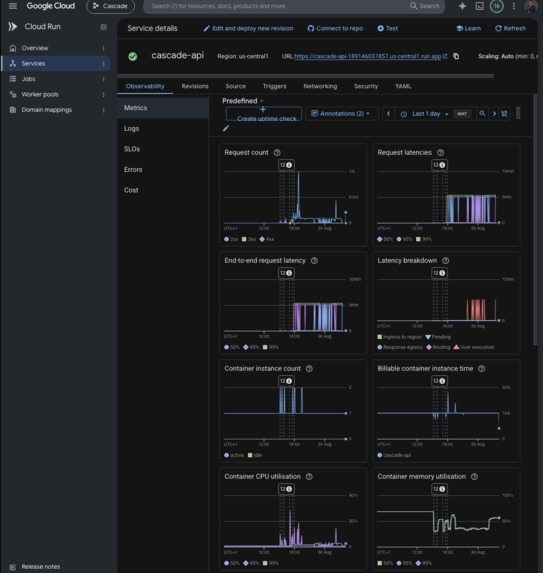Change the WAT timezone selector
The width and height of the screenshot is (543, 573).
point(462,114)
